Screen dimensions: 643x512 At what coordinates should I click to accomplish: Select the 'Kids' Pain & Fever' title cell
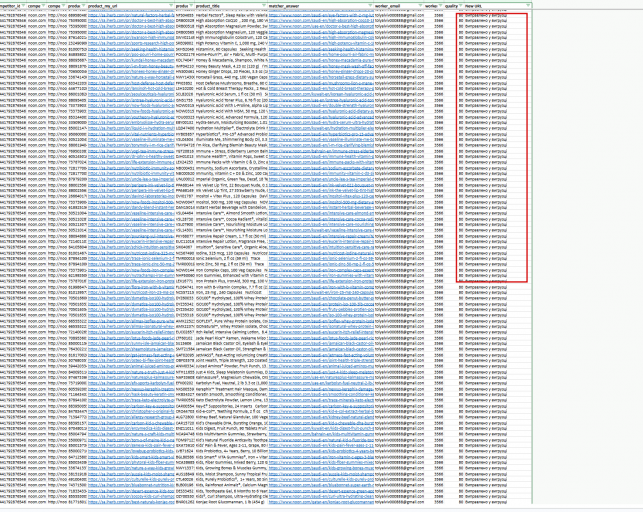coord(232,445)
